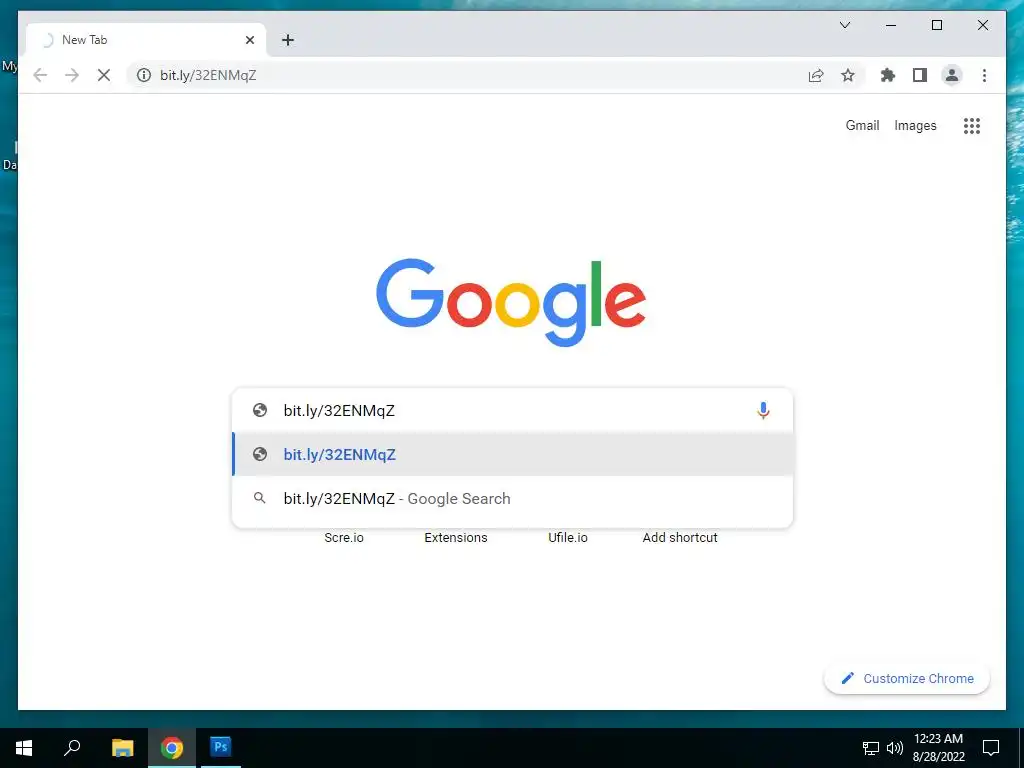Screen dimensions: 1024x768
Task: Bookmark this tab with the star icon
Action: 848,75
